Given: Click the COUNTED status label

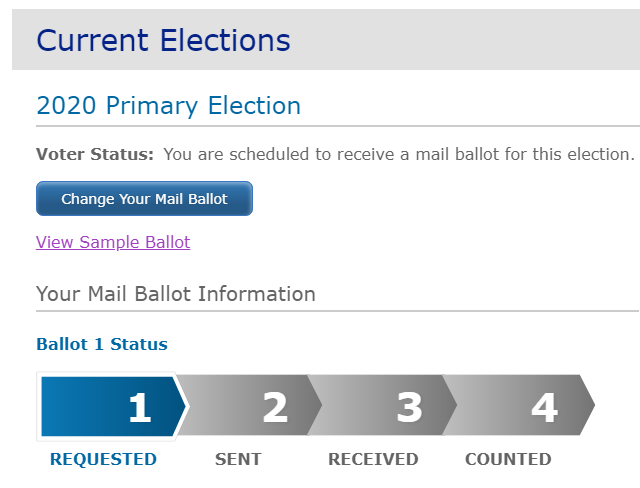Looking at the screenshot, I should coord(508,459).
